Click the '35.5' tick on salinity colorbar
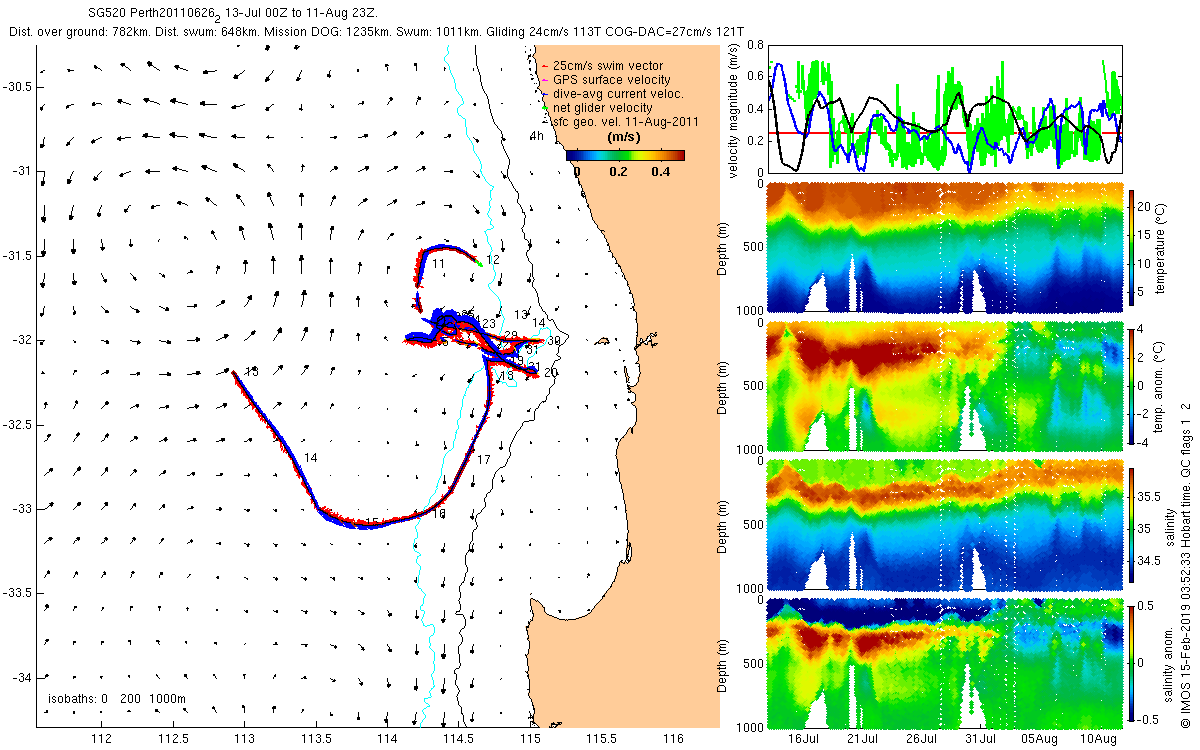 (1149, 496)
